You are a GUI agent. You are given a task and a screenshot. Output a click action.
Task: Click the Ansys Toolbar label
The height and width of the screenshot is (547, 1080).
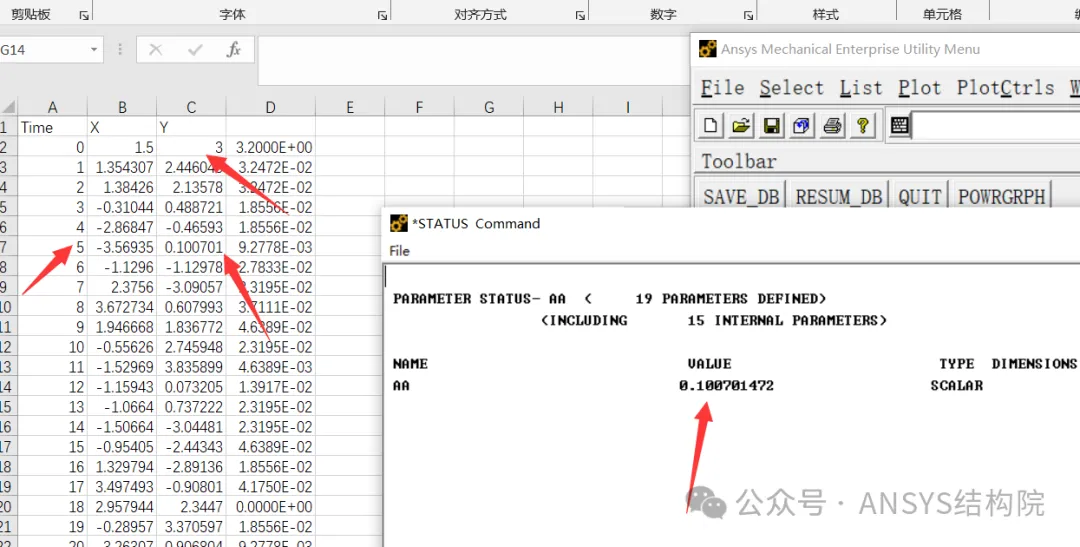pos(738,162)
